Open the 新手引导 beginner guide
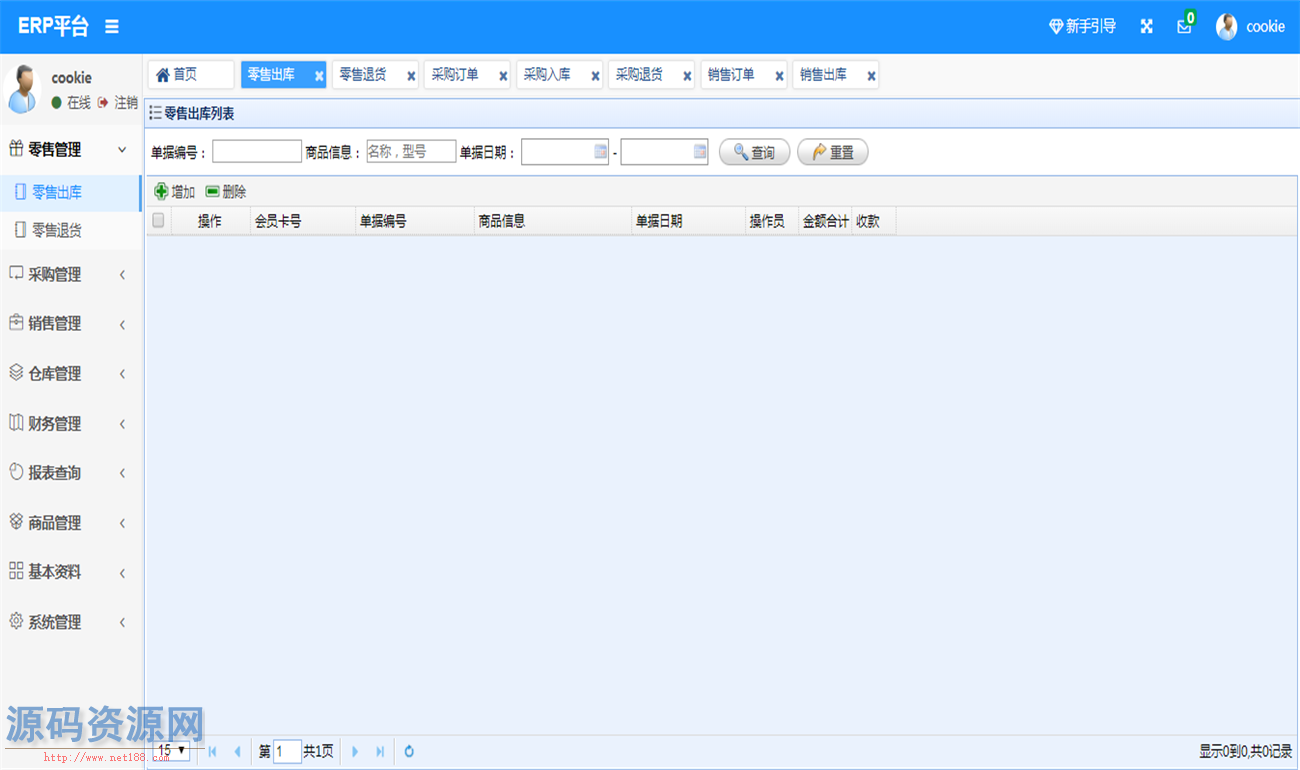This screenshot has width=1300, height=770. [x=1082, y=27]
